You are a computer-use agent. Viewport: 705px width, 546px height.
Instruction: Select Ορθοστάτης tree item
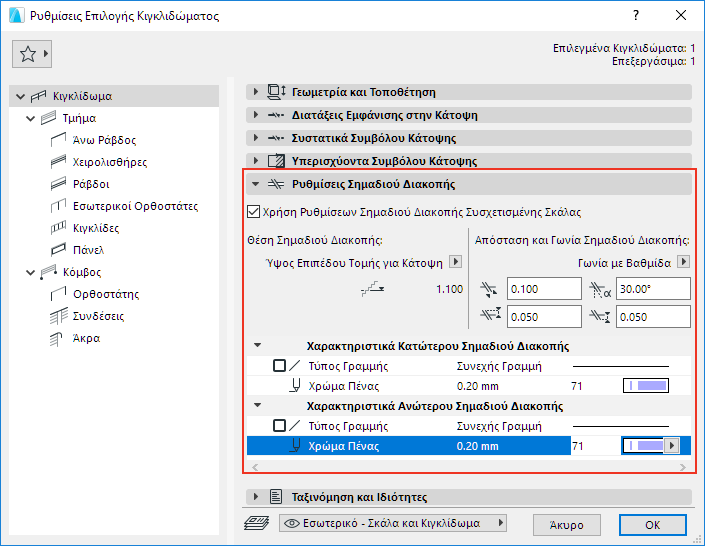tap(106, 294)
